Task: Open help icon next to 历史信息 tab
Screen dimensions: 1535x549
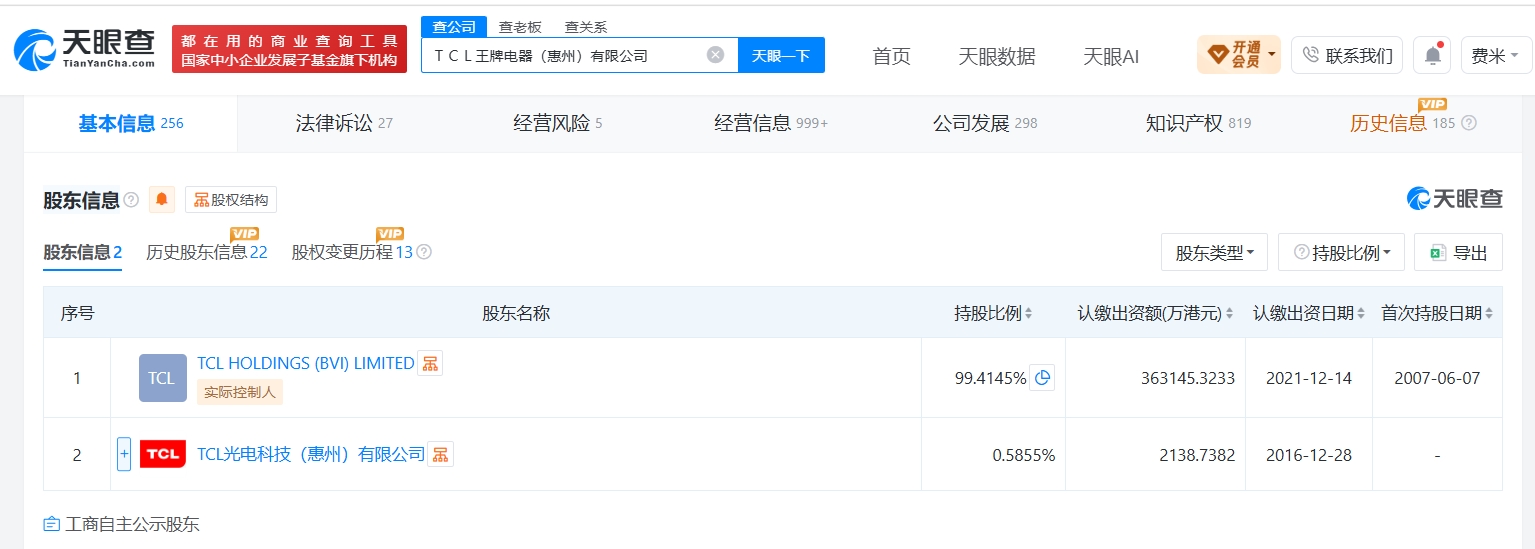Action: [1469, 123]
